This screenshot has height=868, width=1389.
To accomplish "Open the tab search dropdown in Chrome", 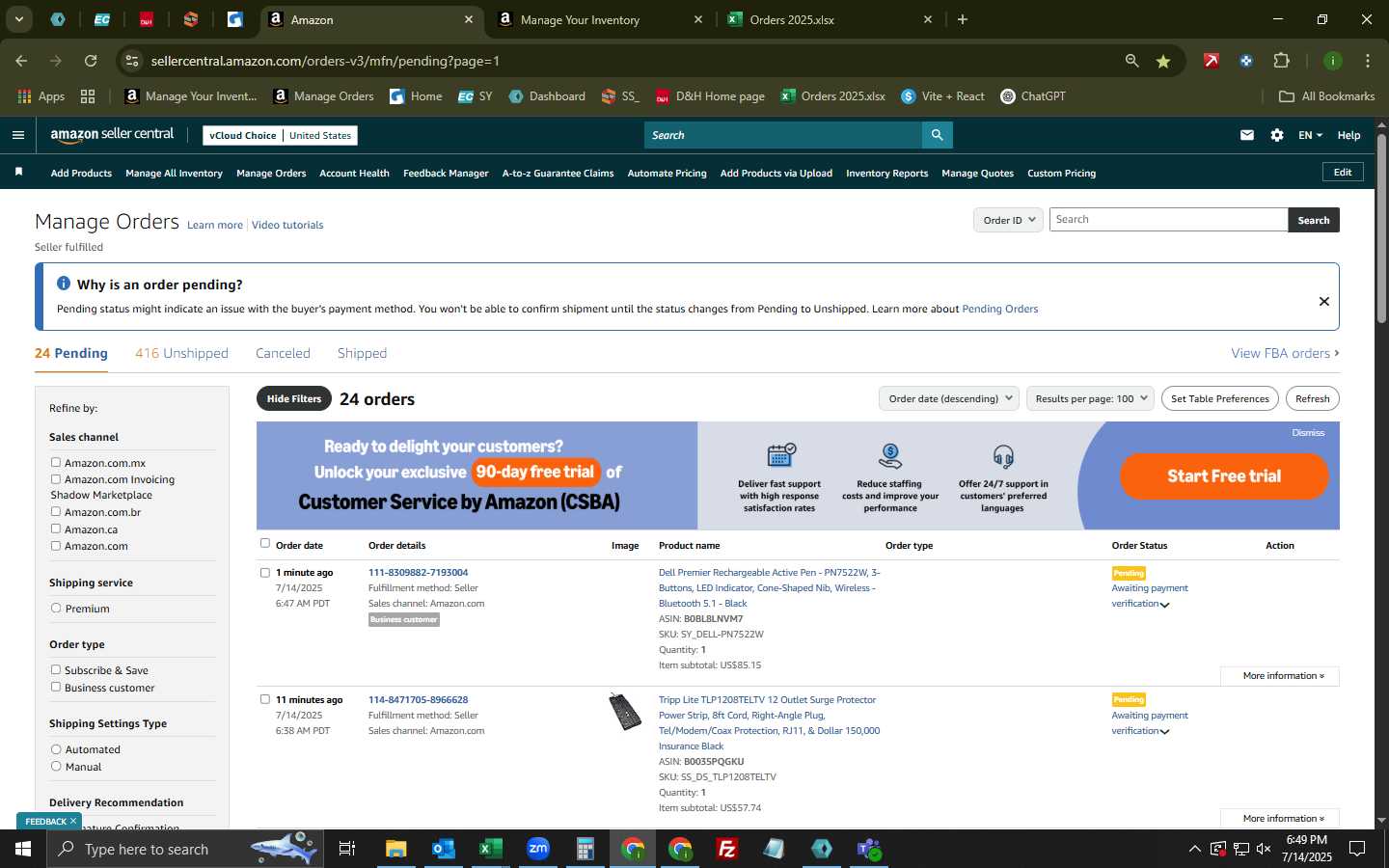I will [x=18, y=19].
